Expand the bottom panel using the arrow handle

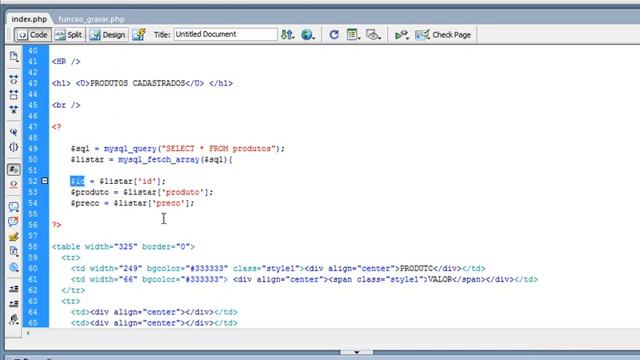point(356,352)
